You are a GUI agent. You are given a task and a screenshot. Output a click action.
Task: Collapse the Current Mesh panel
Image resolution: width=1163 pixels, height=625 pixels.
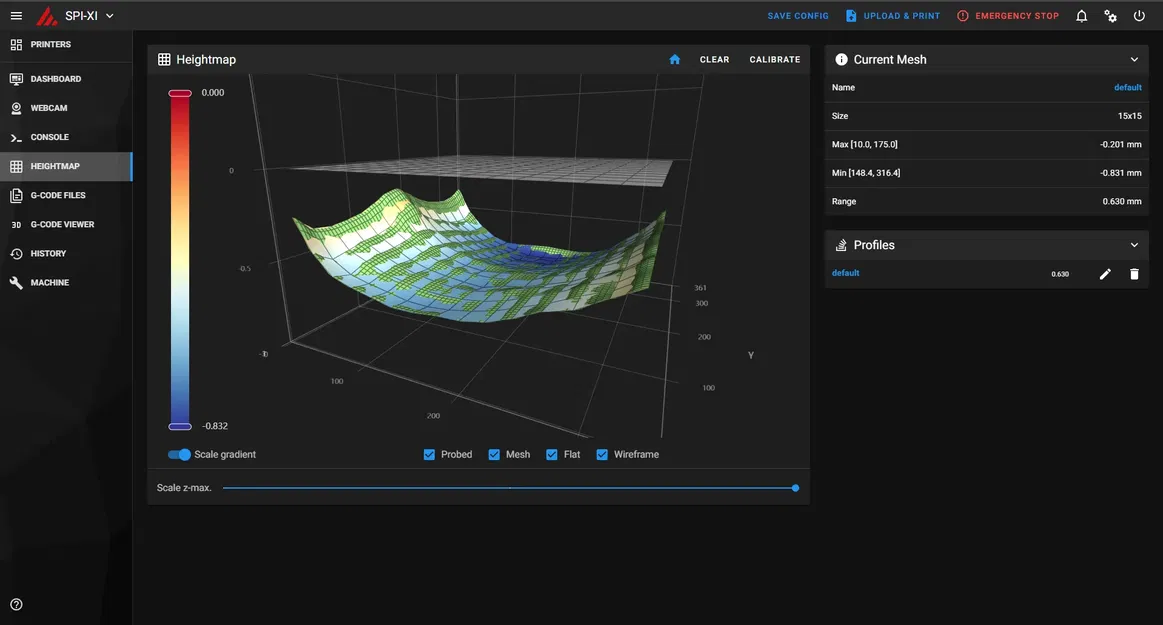pos(1134,58)
